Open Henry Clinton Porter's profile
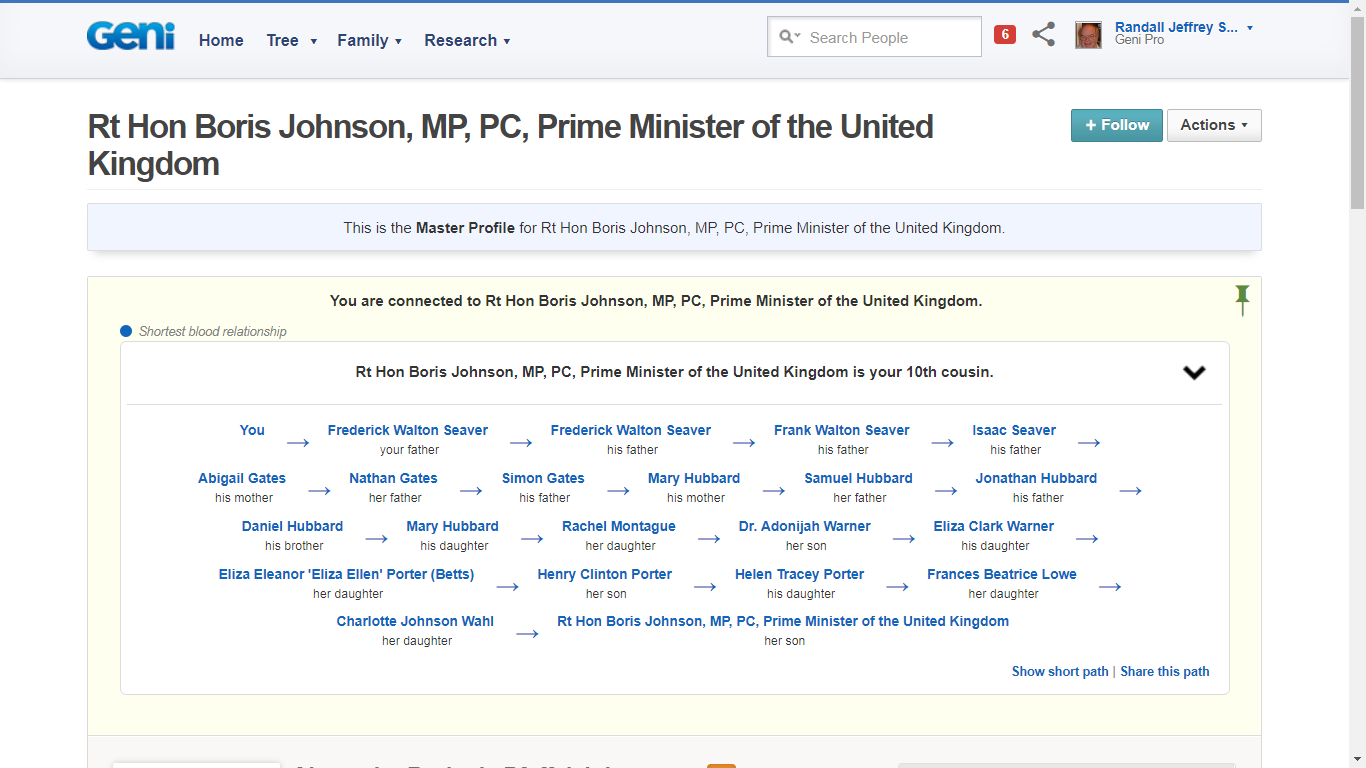Viewport: 1366px width, 768px height. pyautogui.click(x=604, y=574)
